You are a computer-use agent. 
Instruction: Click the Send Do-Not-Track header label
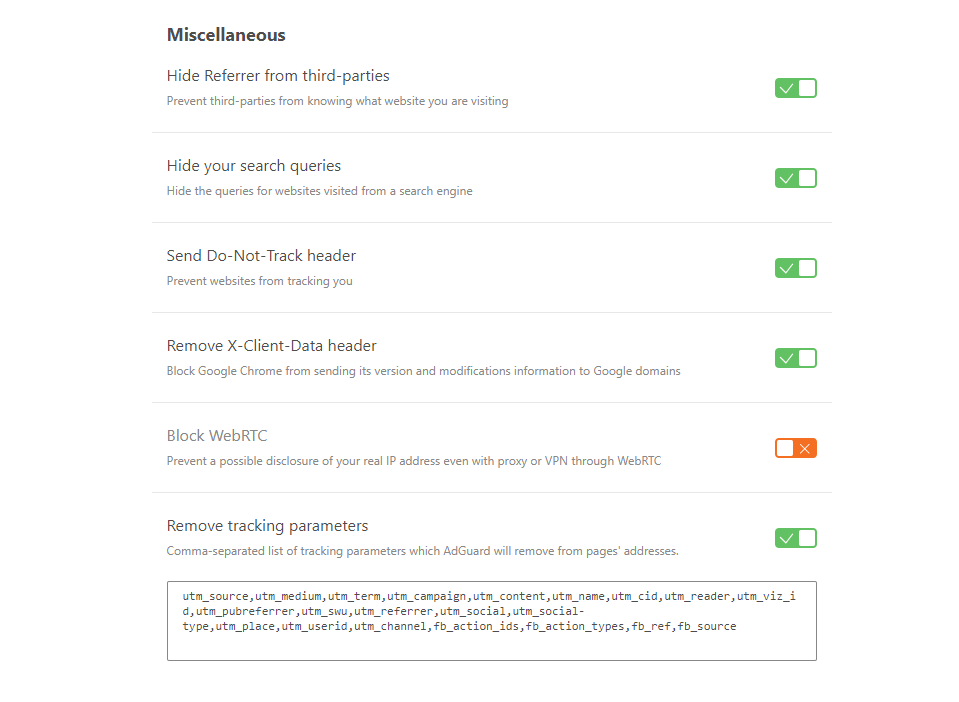pos(261,256)
